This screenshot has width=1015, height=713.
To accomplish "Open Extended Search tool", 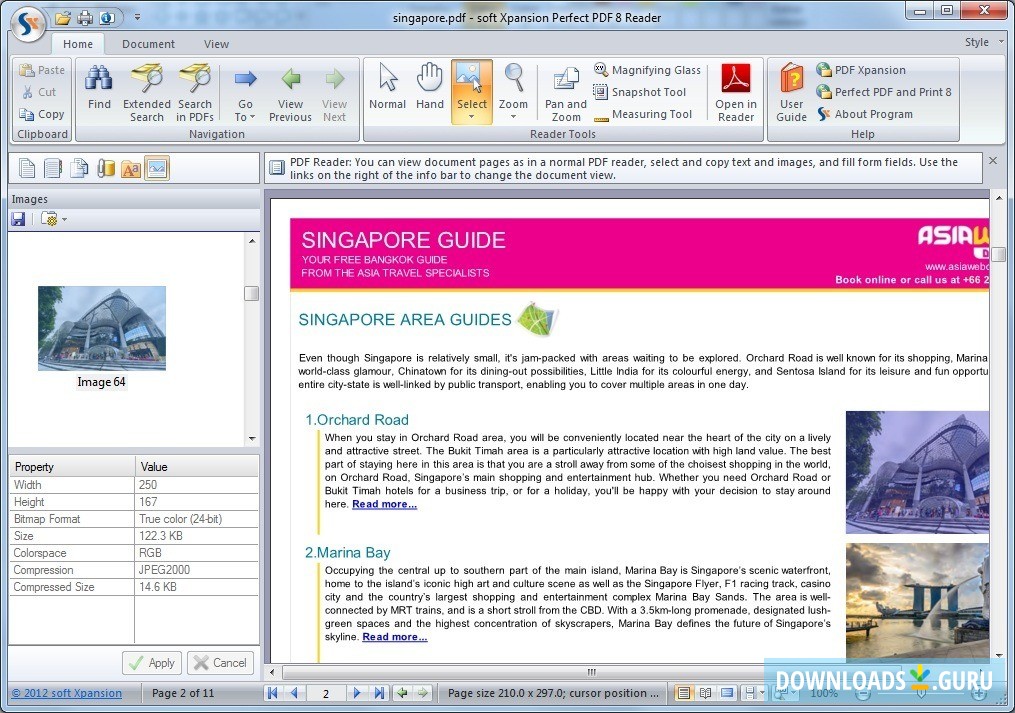I will pyautogui.click(x=147, y=92).
